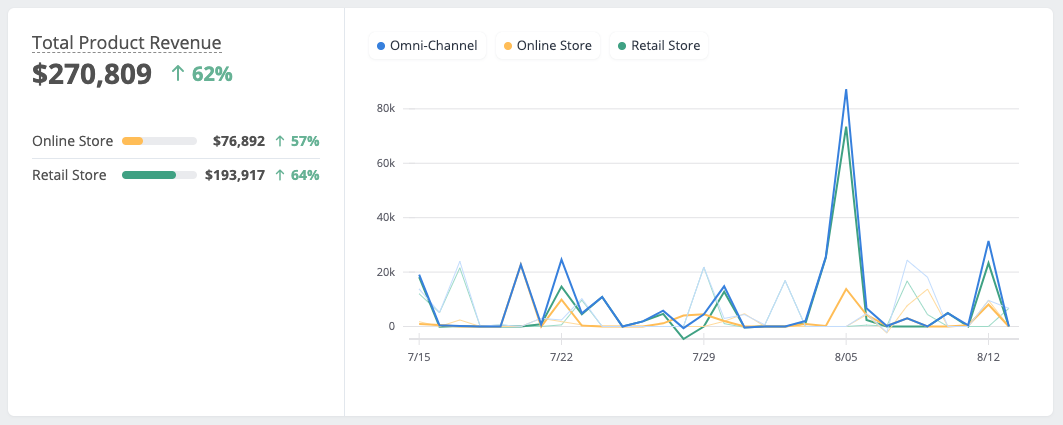Toggle the Omni-Channel legend series

[427, 46]
